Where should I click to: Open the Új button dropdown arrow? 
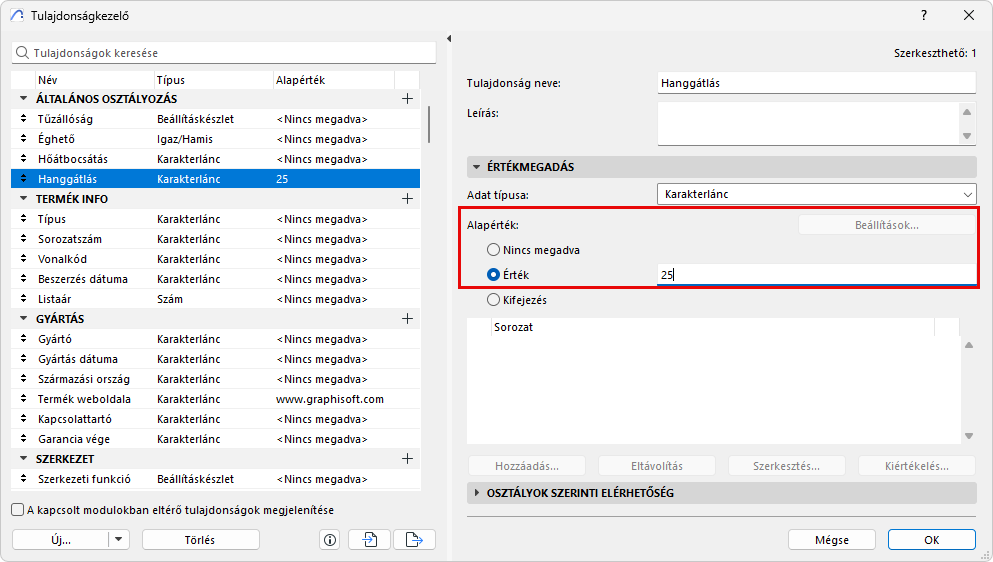pyautogui.click(x=118, y=540)
